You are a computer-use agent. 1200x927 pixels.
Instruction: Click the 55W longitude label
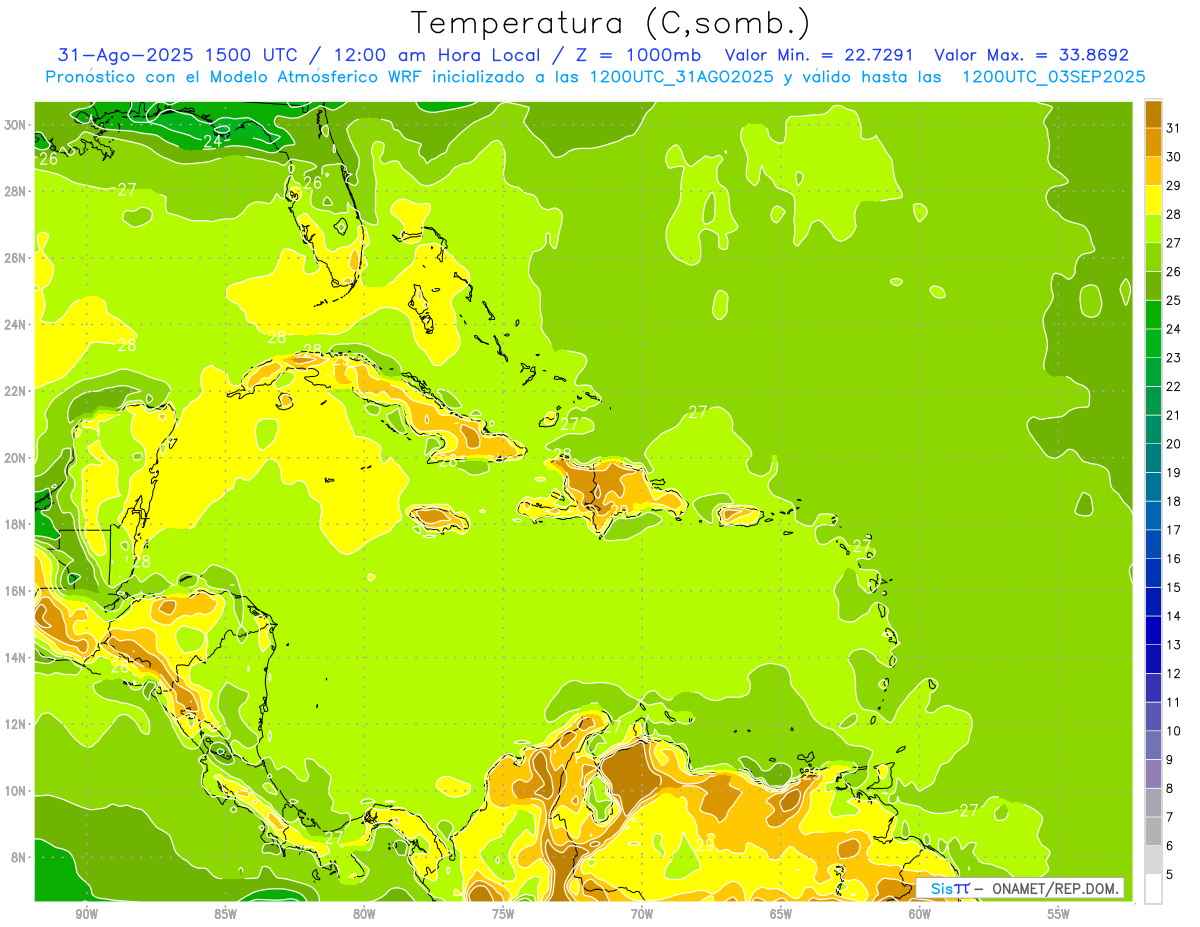coord(1059,914)
